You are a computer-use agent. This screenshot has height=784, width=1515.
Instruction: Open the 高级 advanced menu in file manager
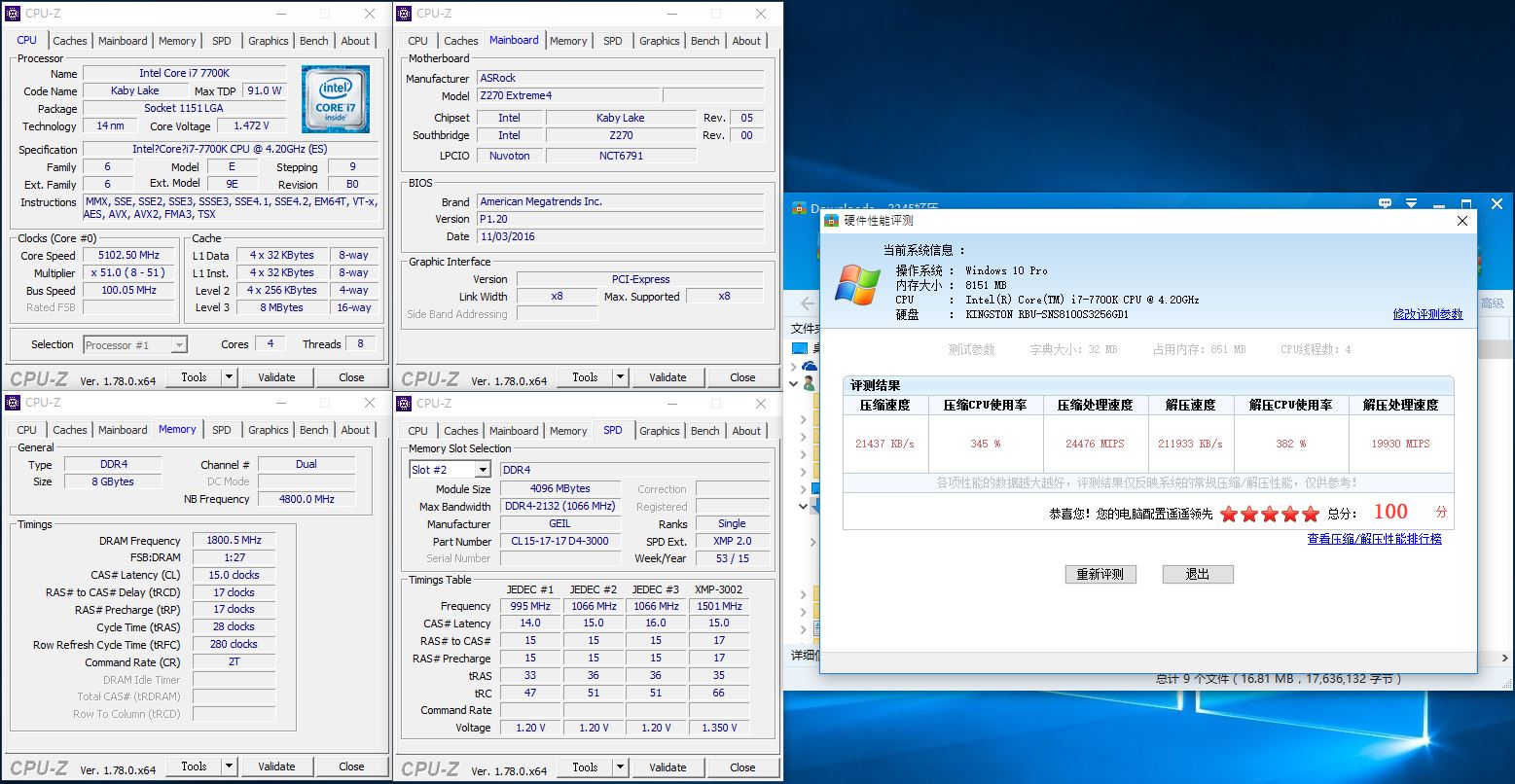point(1493,303)
